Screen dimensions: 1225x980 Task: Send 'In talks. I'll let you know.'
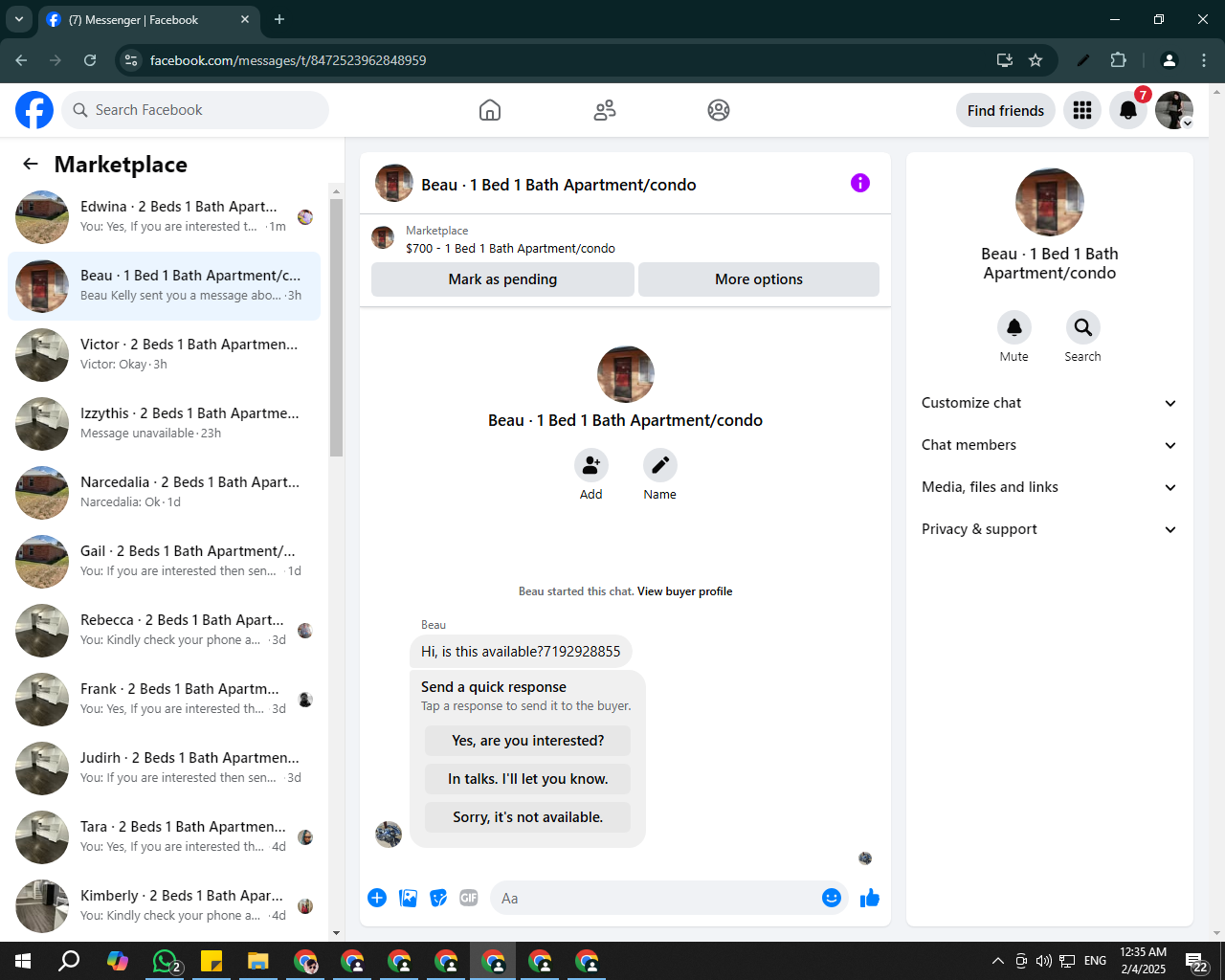pyautogui.click(x=528, y=779)
